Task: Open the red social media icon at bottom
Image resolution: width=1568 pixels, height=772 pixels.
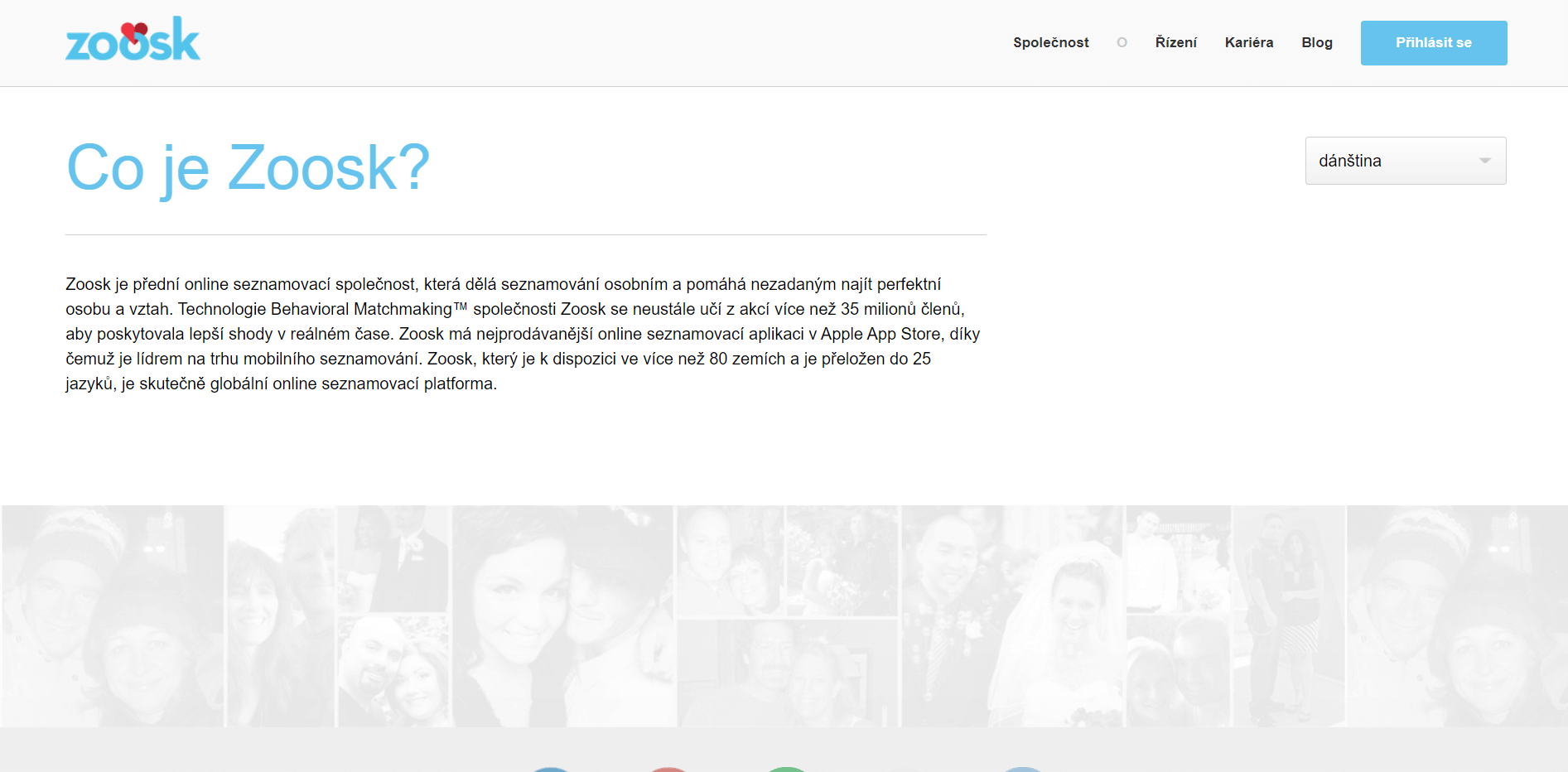Action: [x=668, y=769]
